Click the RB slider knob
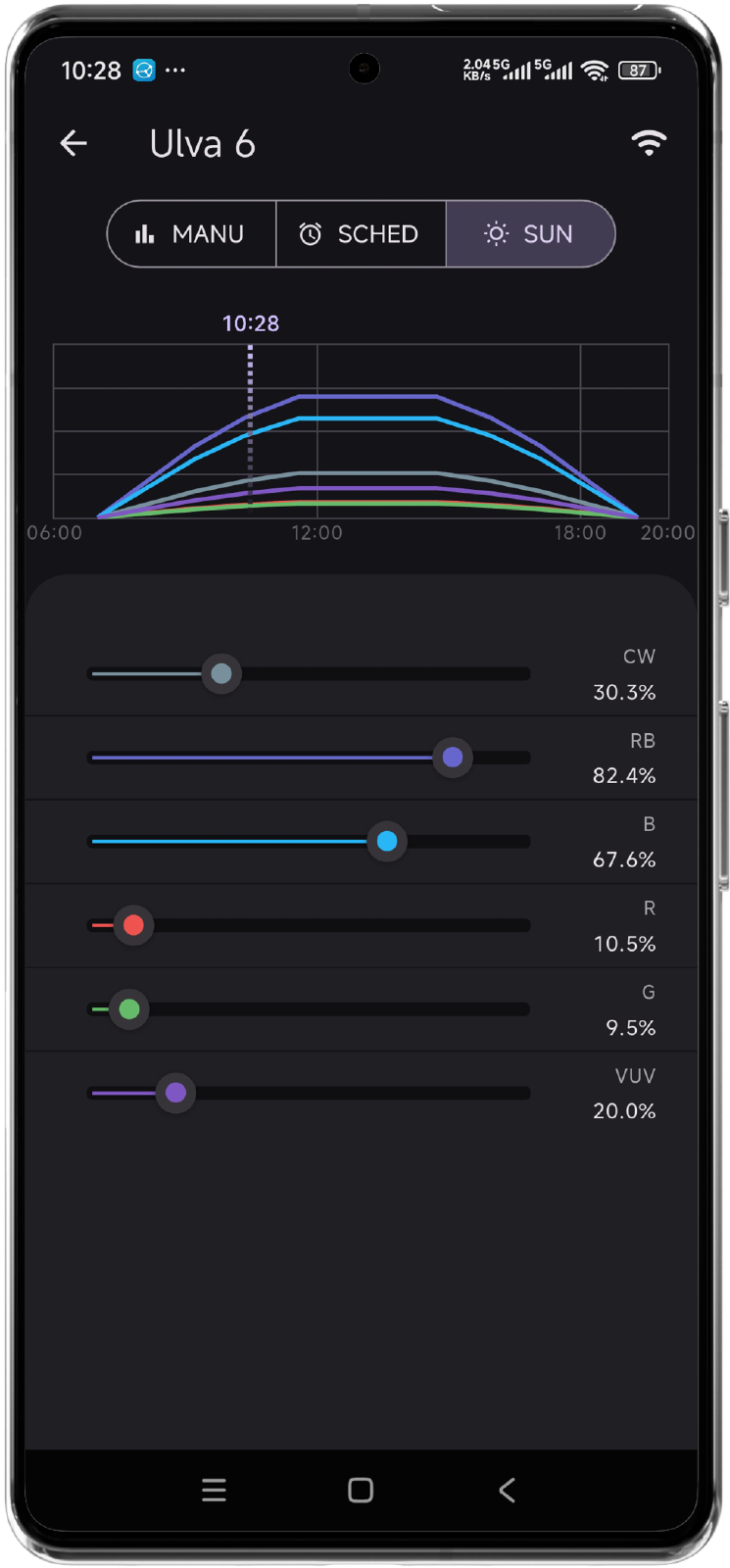The height and width of the screenshot is (1568, 730). tap(453, 758)
